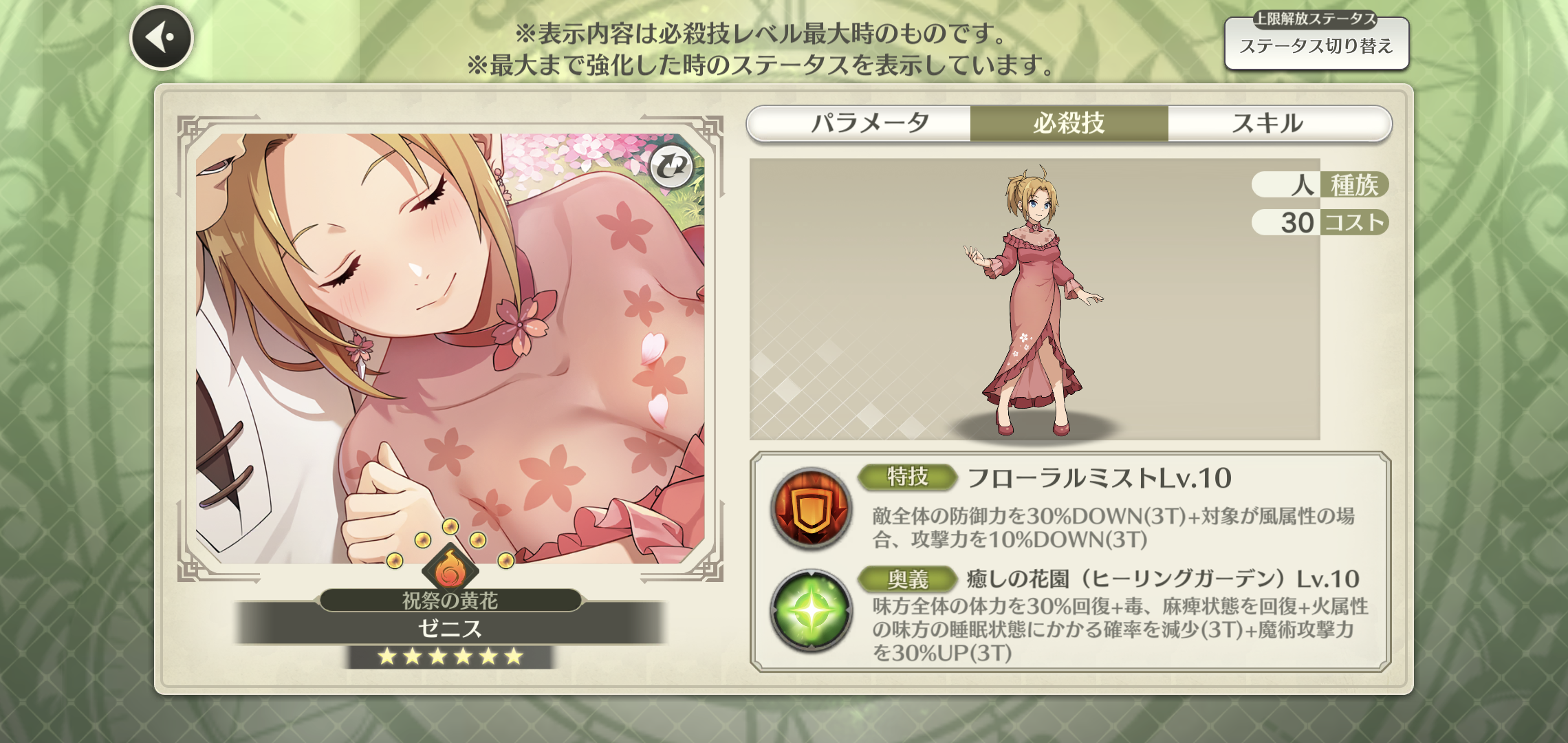The height and width of the screenshot is (743, 1568).
Task: Tap the 特技 label badge
Action: pyautogui.click(x=908, y=477)
